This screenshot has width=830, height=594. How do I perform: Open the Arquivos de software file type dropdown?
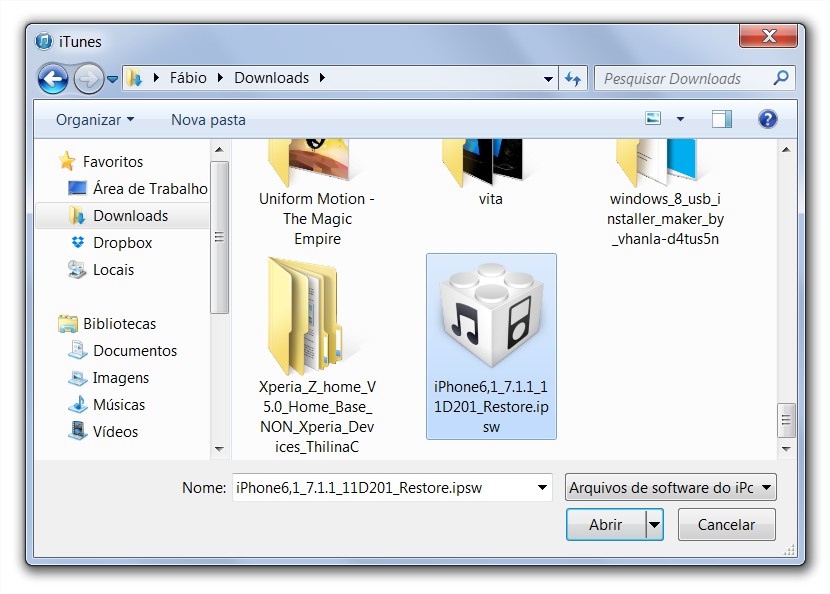(670, 488)
